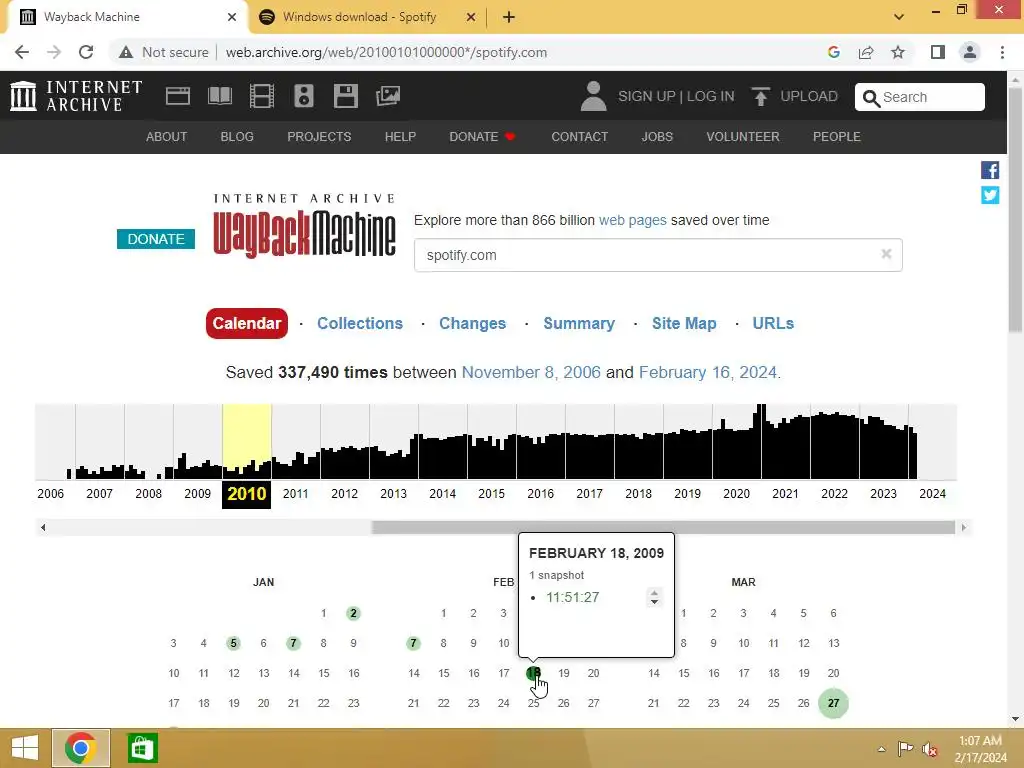Open the Google icon in the address bar
The image size is (1024, 768).
point(833,52)
